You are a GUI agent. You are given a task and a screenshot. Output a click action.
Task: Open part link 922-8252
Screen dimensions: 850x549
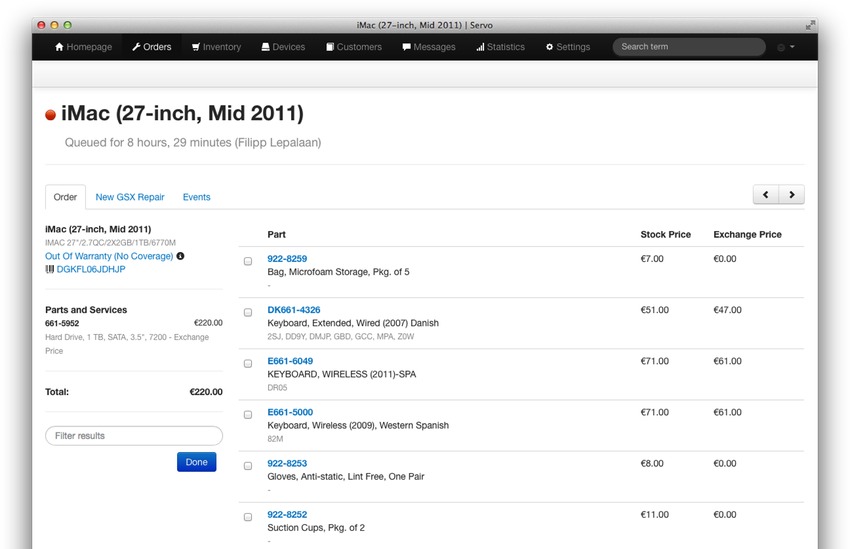(287, 514)
